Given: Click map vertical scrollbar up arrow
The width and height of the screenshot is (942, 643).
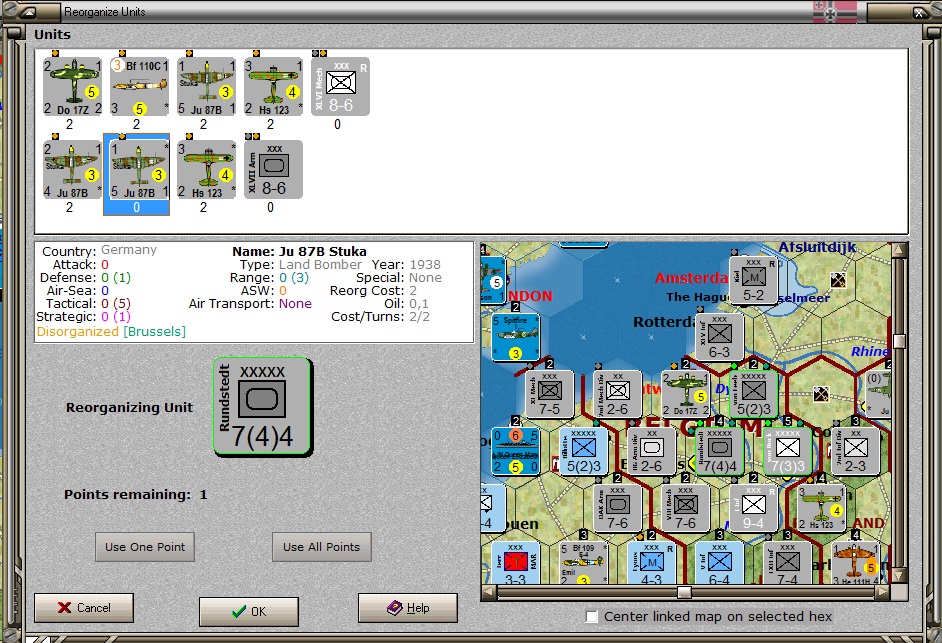Looking at the screenshot, I should [x=899, y=251].
